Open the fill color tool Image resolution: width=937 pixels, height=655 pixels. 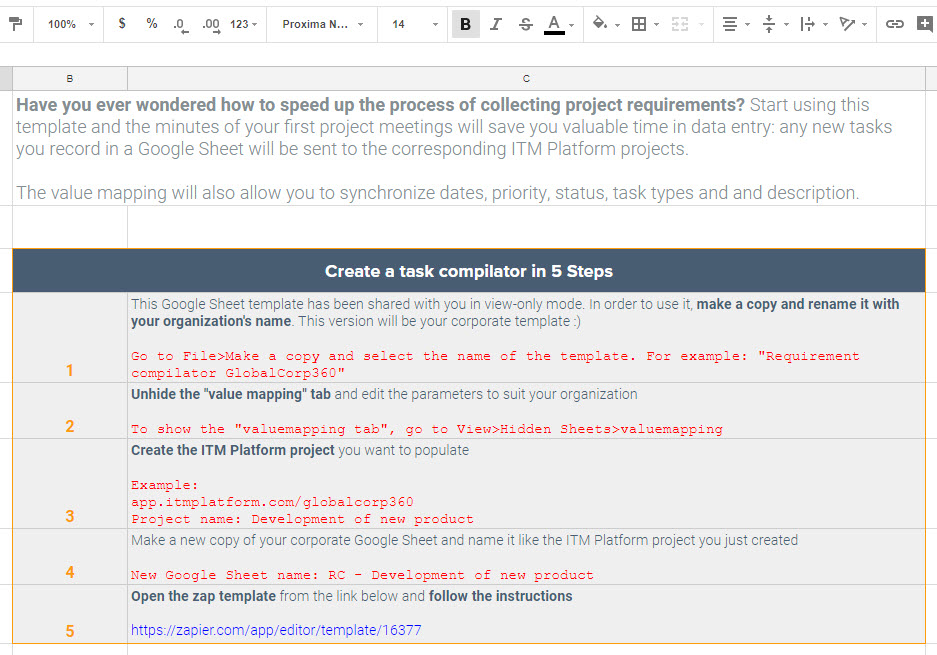pyautogui.click(x=601, y=24)
